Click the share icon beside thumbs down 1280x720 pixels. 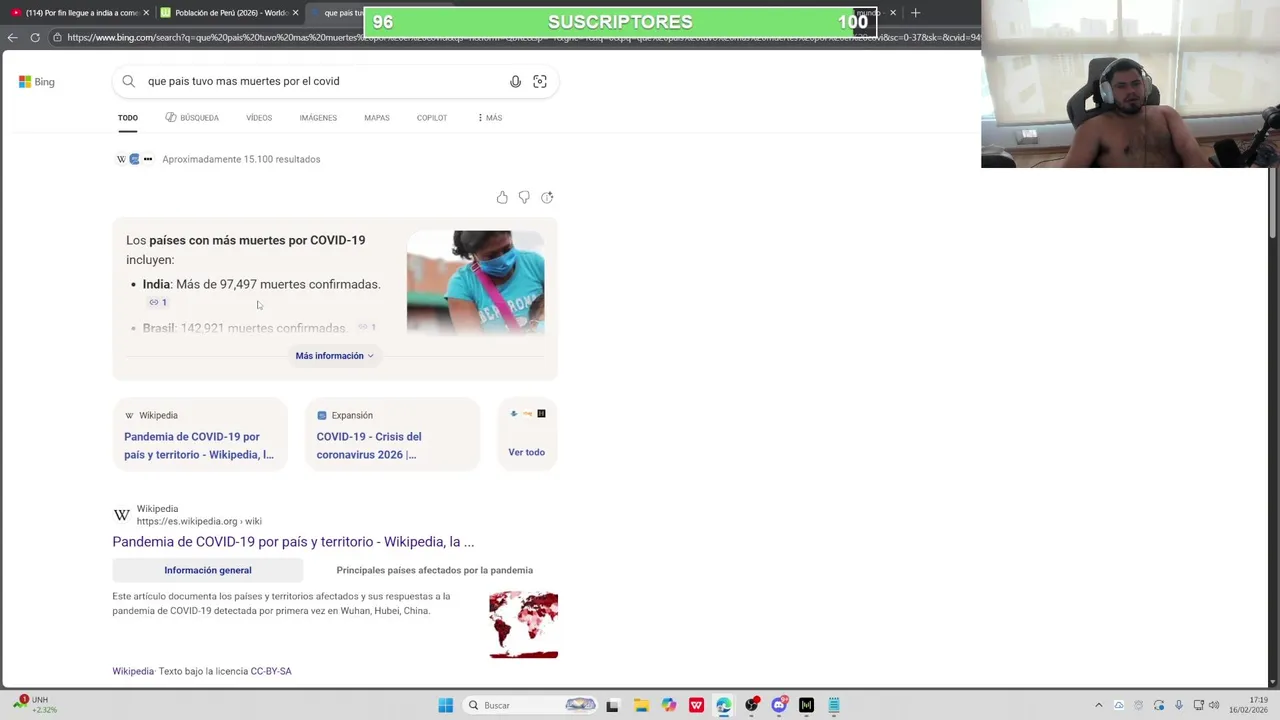pos(547,198)
